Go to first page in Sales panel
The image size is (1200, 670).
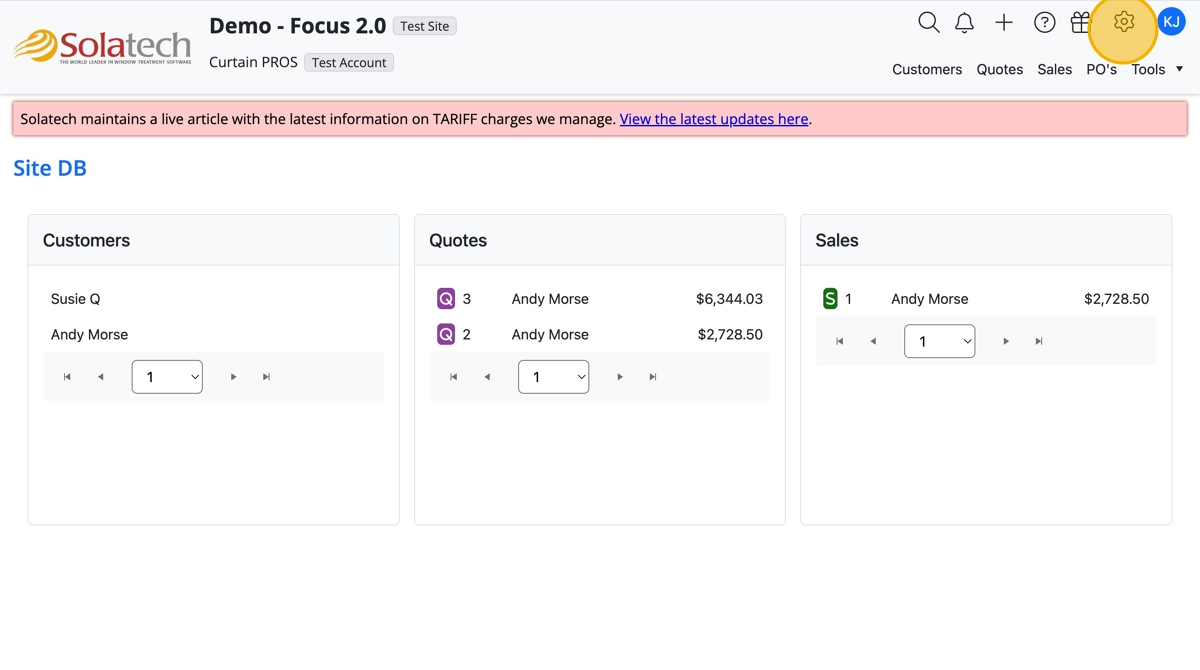point(840,341)
